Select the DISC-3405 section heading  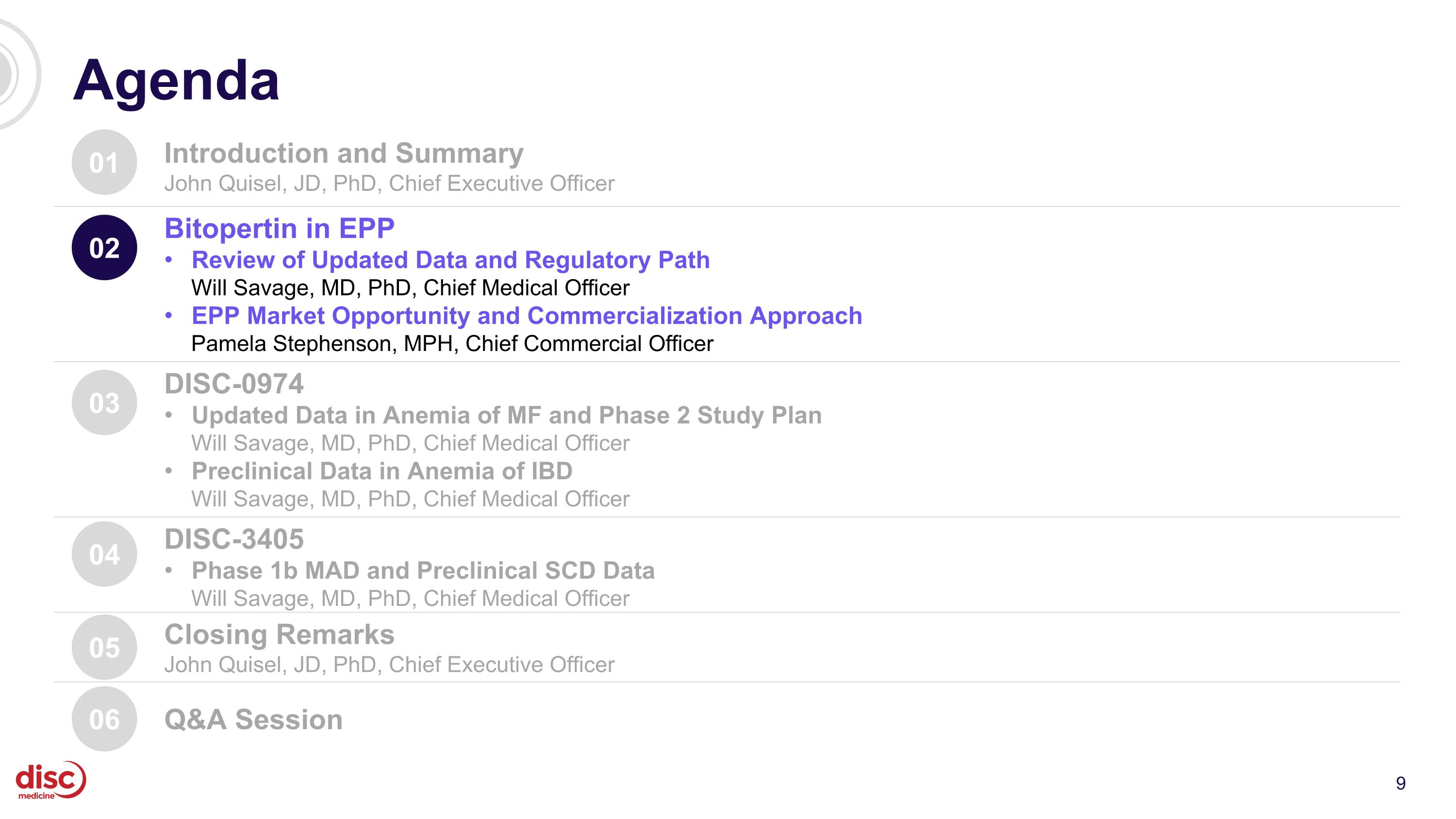234,539
